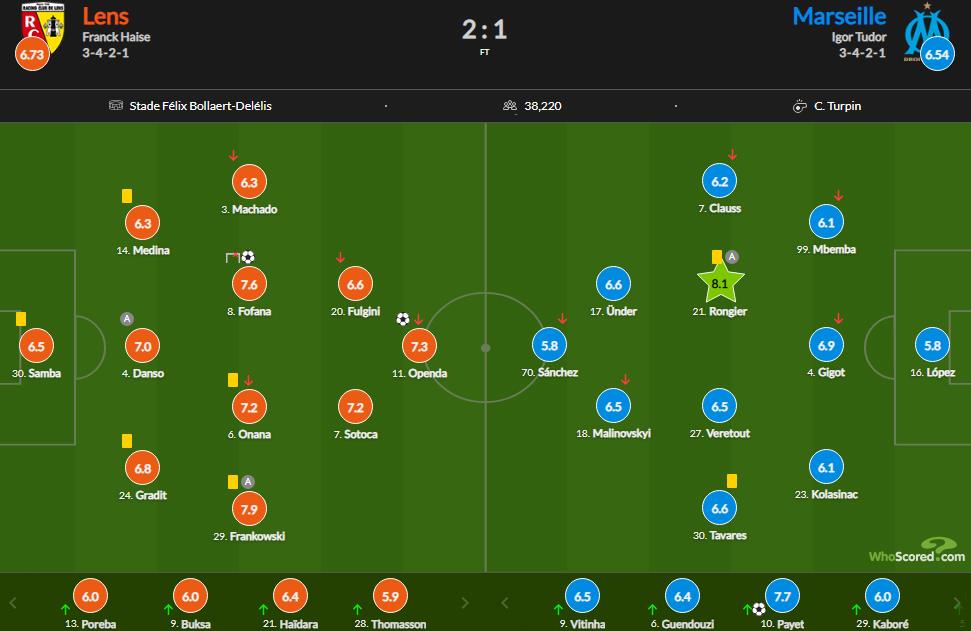Viewport: 971px width, 631px height.
Task: Click the goal ball icon above Openda
Action: (403, 319)
